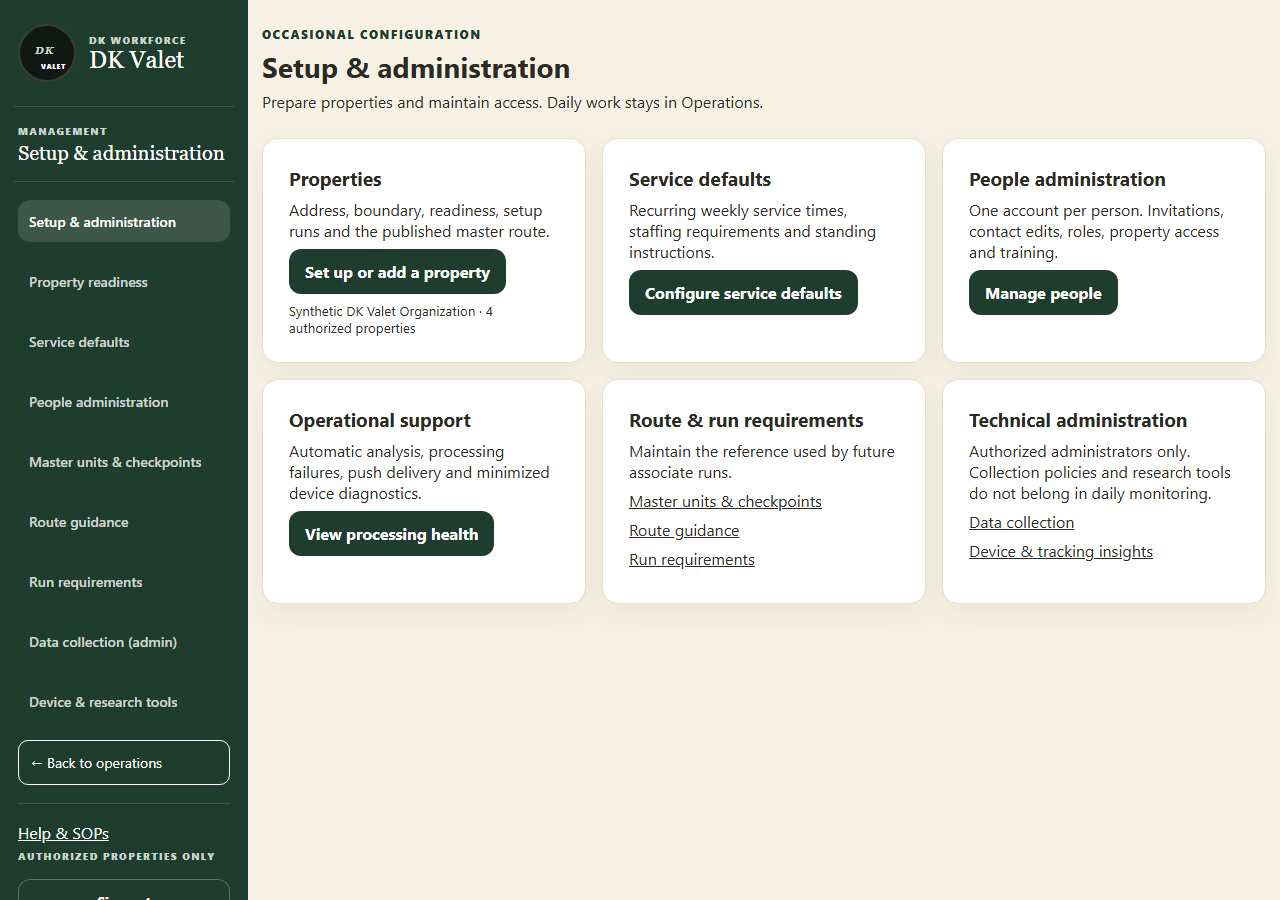Choose Run requirements in the sidebar menu
Image resolution: width=1280 pixels, height=900 pixels.
pyautogui.click(x=124, y=582)
